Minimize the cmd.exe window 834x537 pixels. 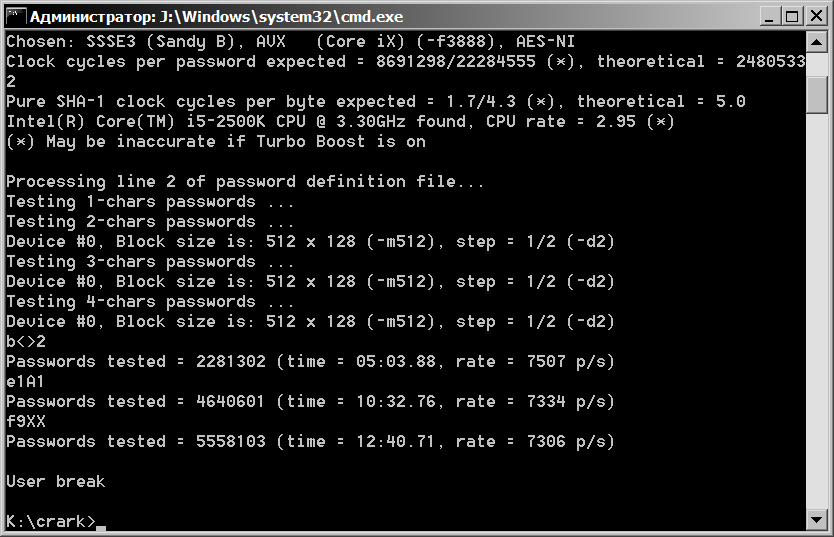point(771,16)
